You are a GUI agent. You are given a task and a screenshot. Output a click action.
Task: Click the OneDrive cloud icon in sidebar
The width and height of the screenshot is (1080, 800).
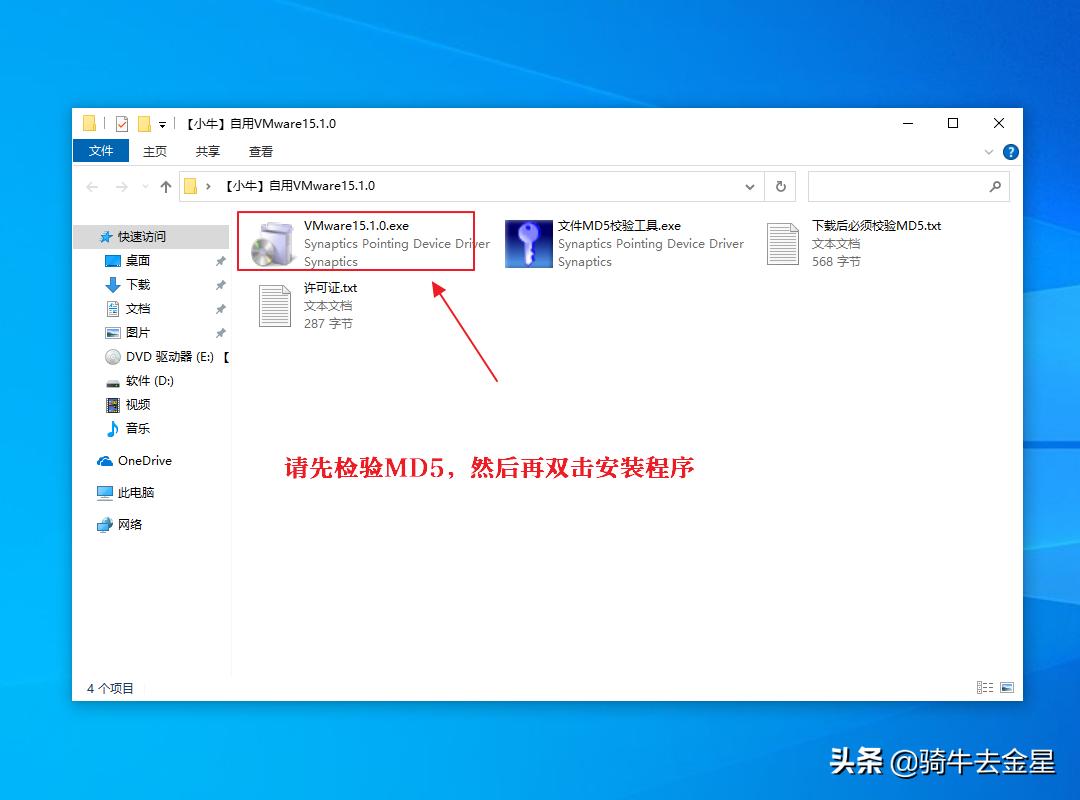[x=103, y=460]
